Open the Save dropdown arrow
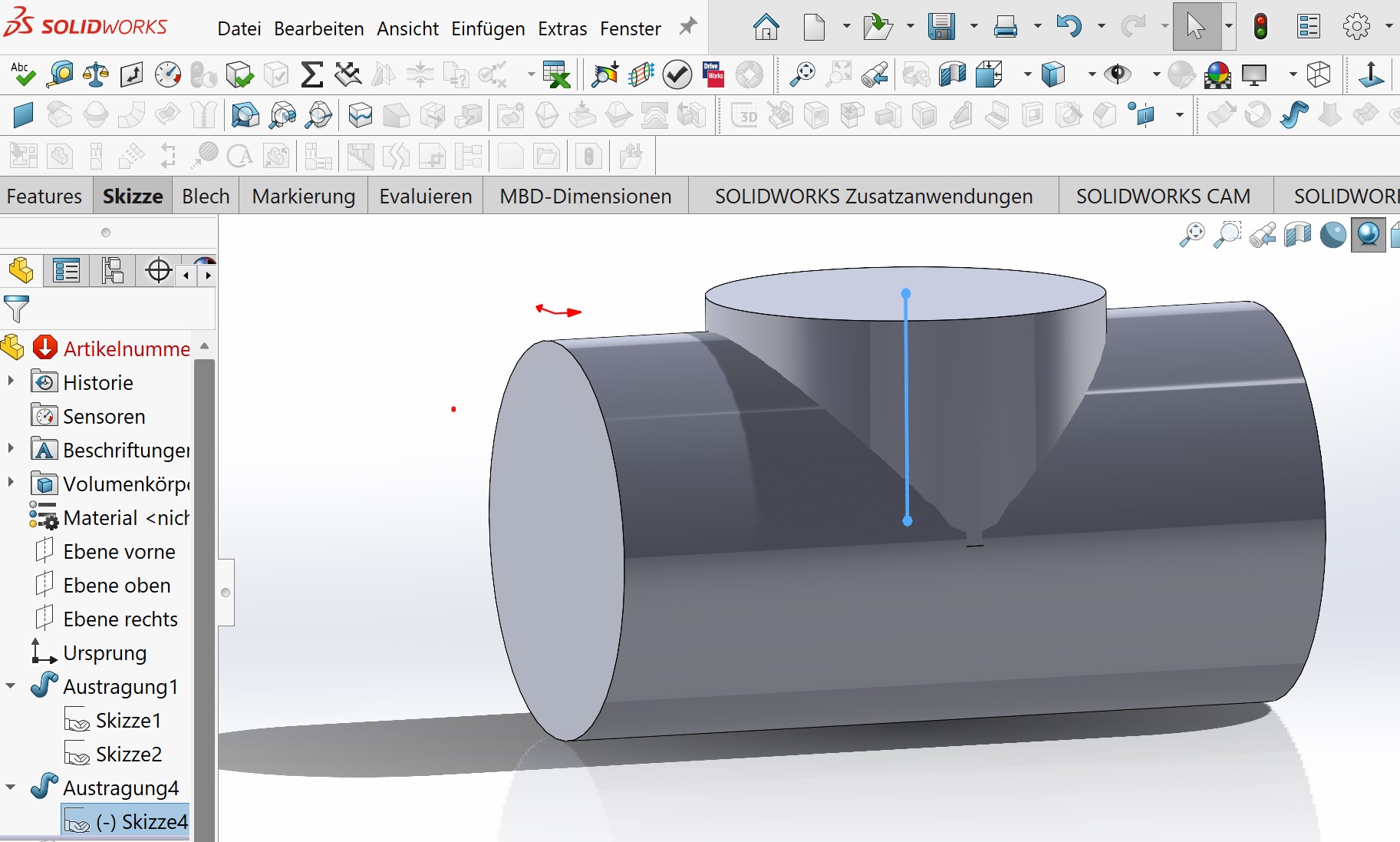Viewport: 1400px width, 842px height. [x=973, y=27]
